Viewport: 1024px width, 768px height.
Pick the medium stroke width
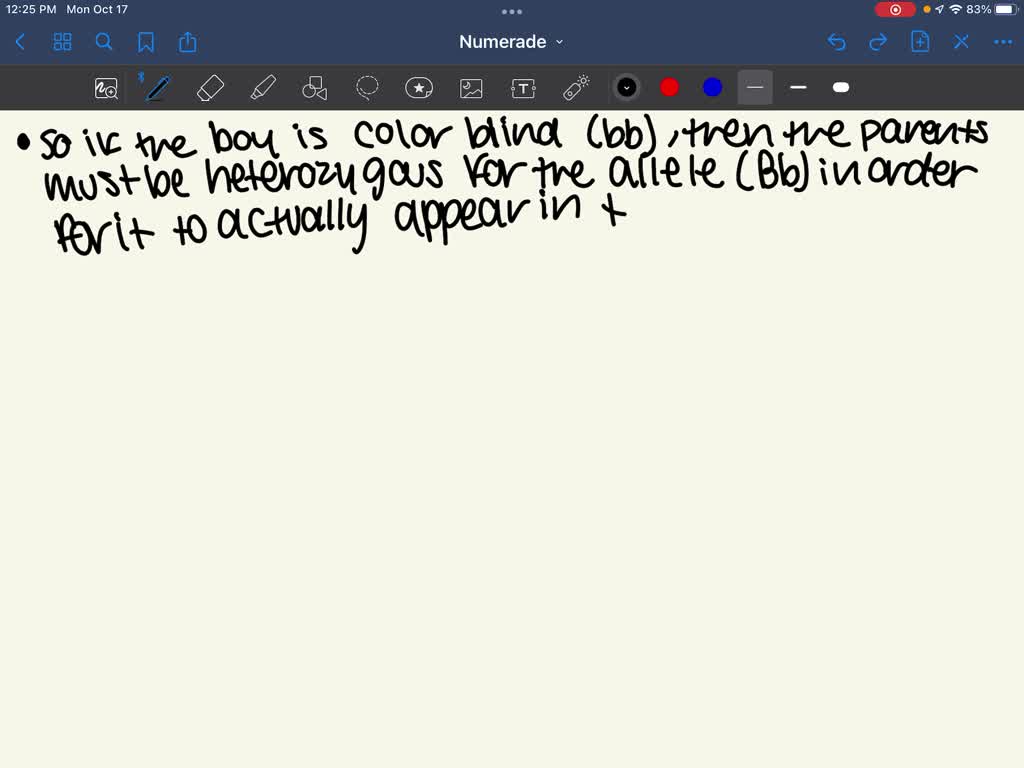(x=798, y=88)
